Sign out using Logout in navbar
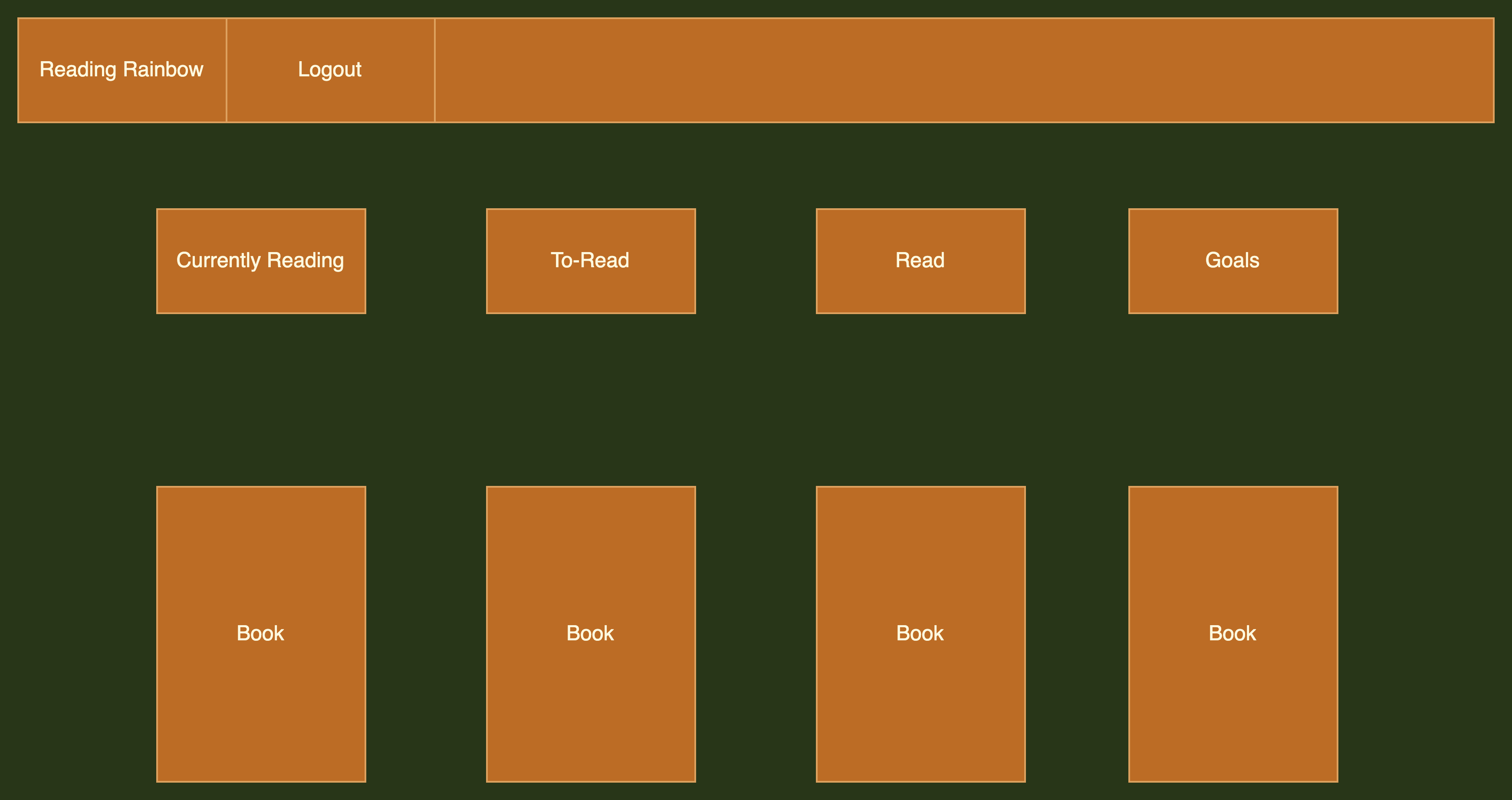1512x800 pixels. (330, 70)
